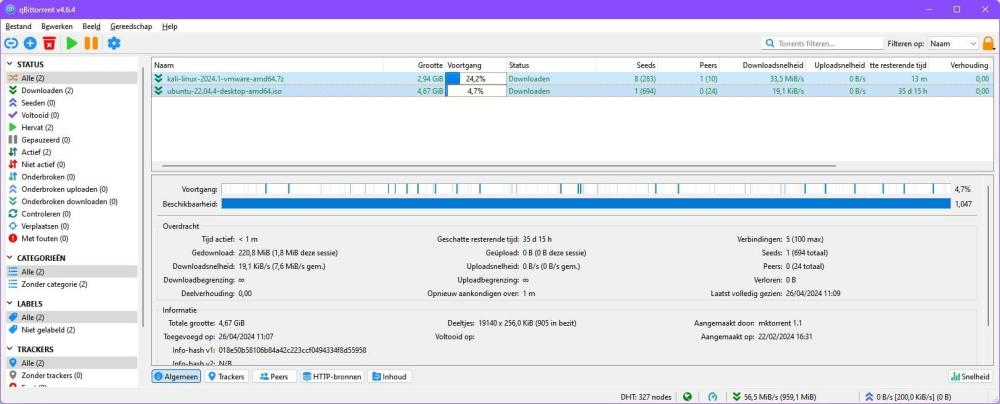The width and height of the screenshot is (1000, 404).
Task: Filter by Onderbroken uploaden (0)
Action: [71, 190]
